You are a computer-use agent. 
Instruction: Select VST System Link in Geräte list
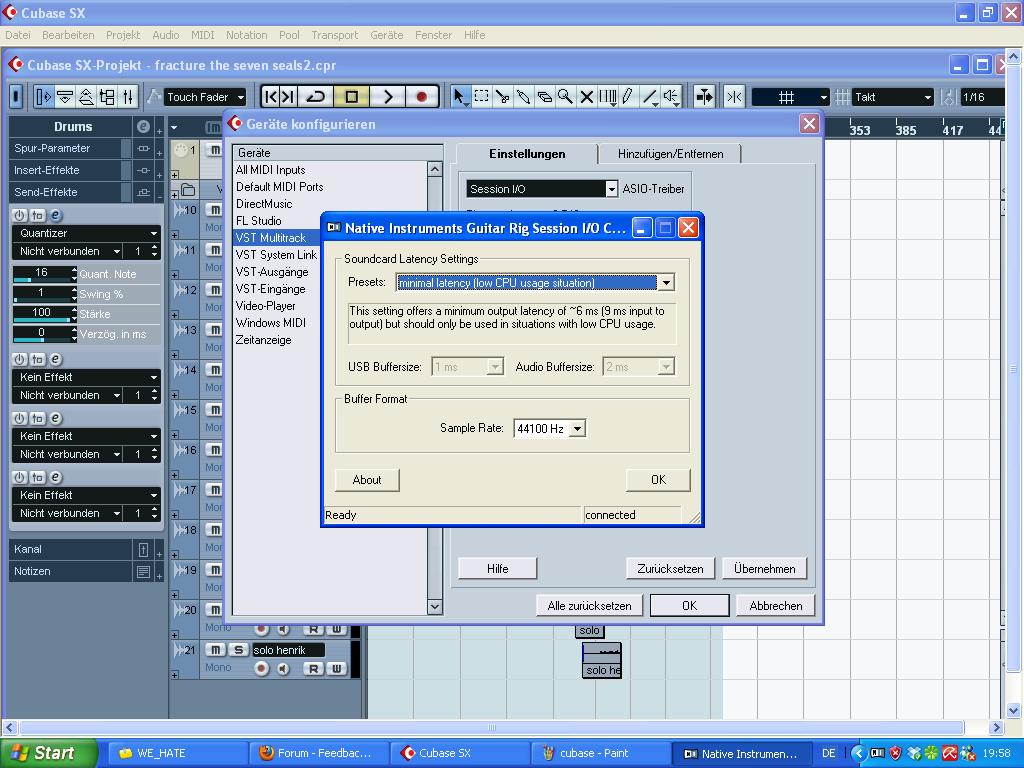276,255
